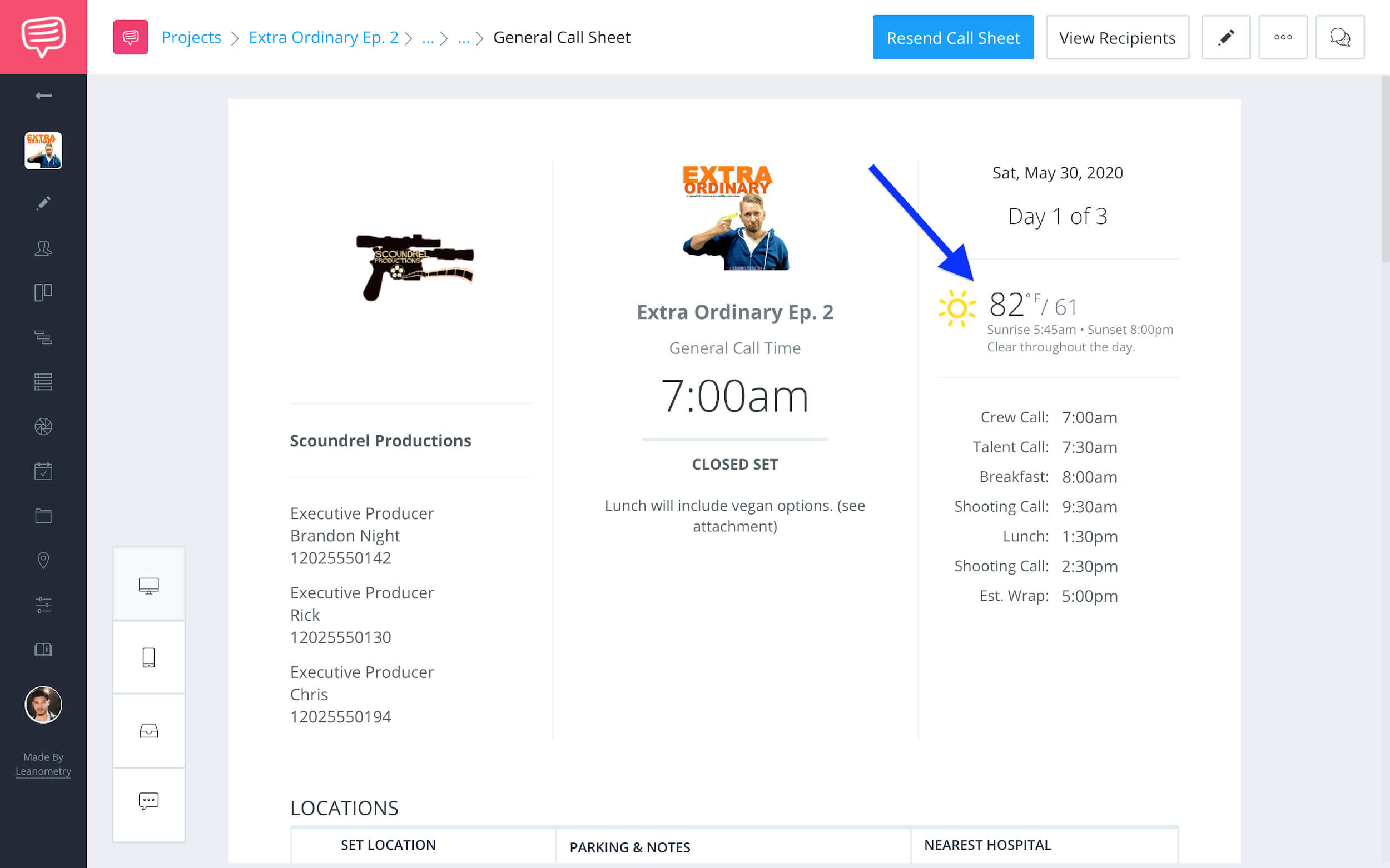Open the pencil script icon in the sidebar

tap(44, 203)
